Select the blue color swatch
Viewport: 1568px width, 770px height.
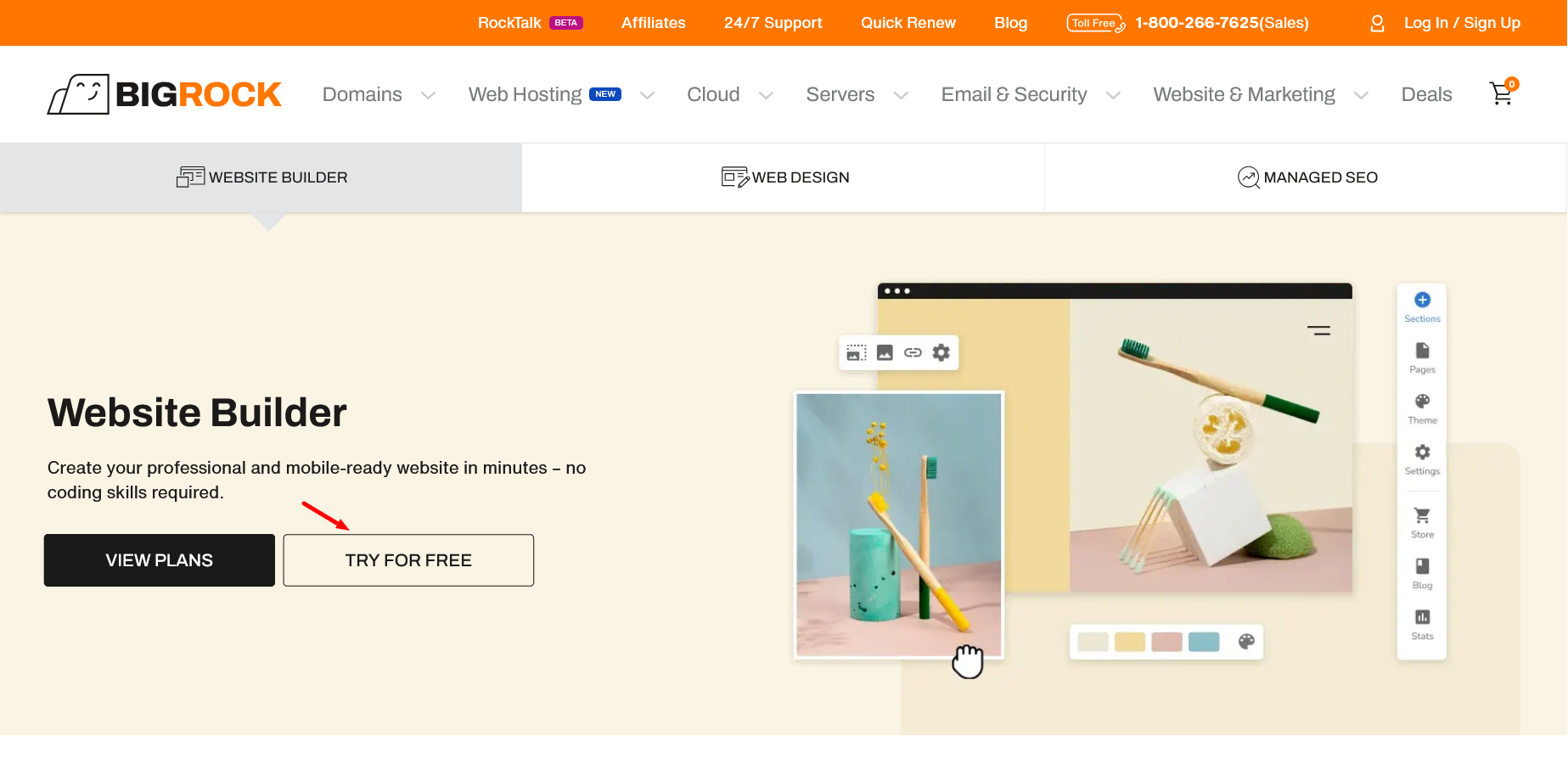(1204, 642)
